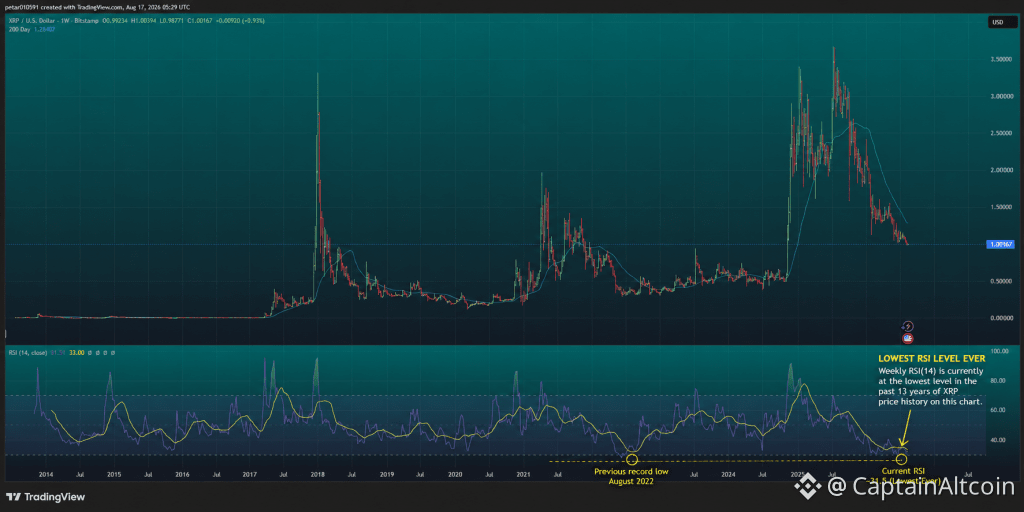Viewport: 1024px width, 512px height.
Task: Click the 2019 time axis label
Action: click(x=387, y=475)
